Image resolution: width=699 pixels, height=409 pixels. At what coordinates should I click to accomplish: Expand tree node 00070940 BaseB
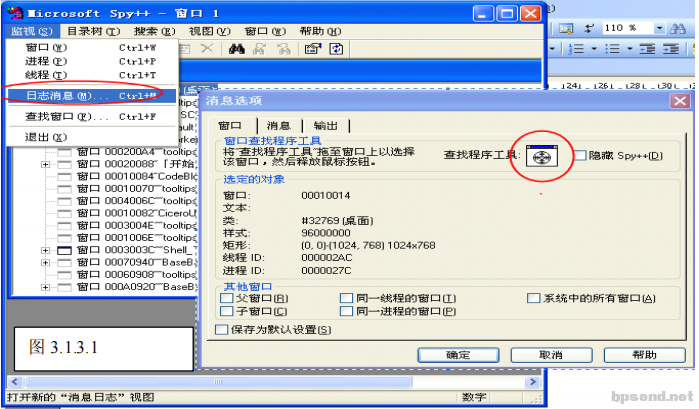click(45, 263)
